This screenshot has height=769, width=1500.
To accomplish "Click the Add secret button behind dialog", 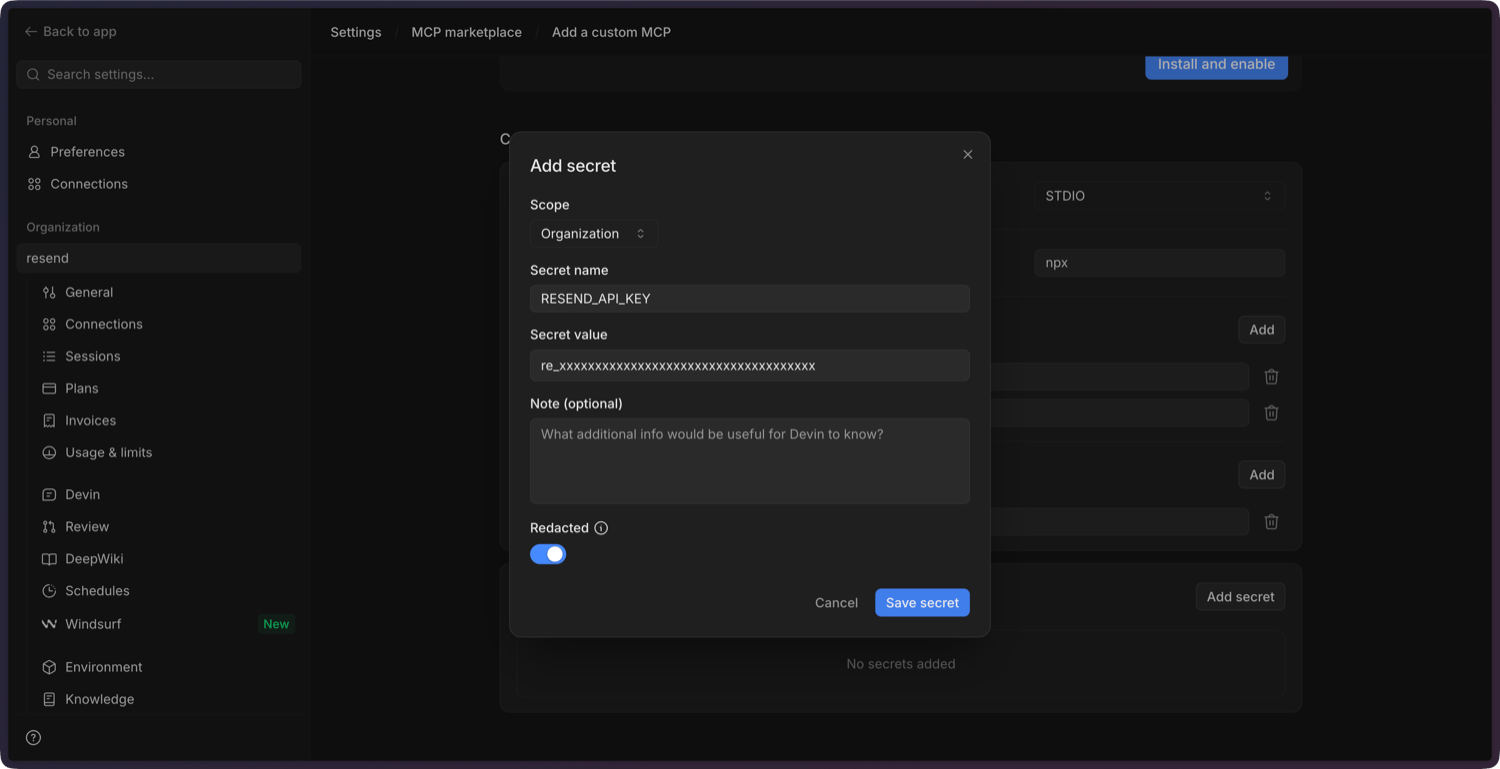I will click(x=1240, y=597).
